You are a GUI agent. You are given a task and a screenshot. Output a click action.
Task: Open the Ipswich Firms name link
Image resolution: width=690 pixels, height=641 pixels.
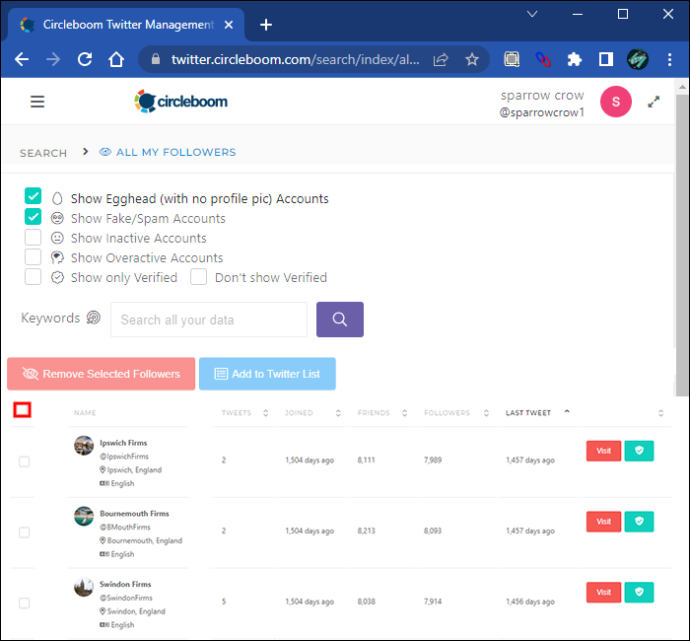[x=123, y=443]
